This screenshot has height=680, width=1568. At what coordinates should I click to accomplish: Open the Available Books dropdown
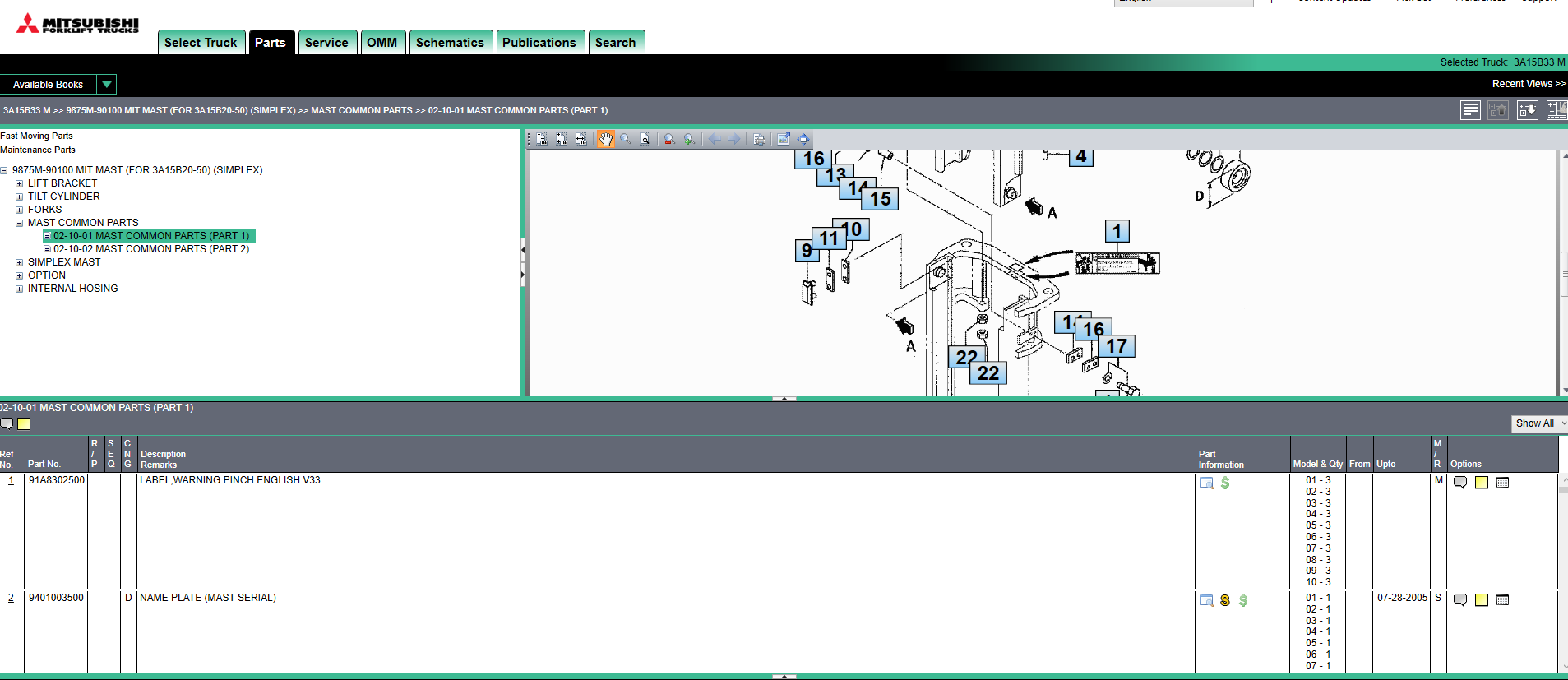107,84
